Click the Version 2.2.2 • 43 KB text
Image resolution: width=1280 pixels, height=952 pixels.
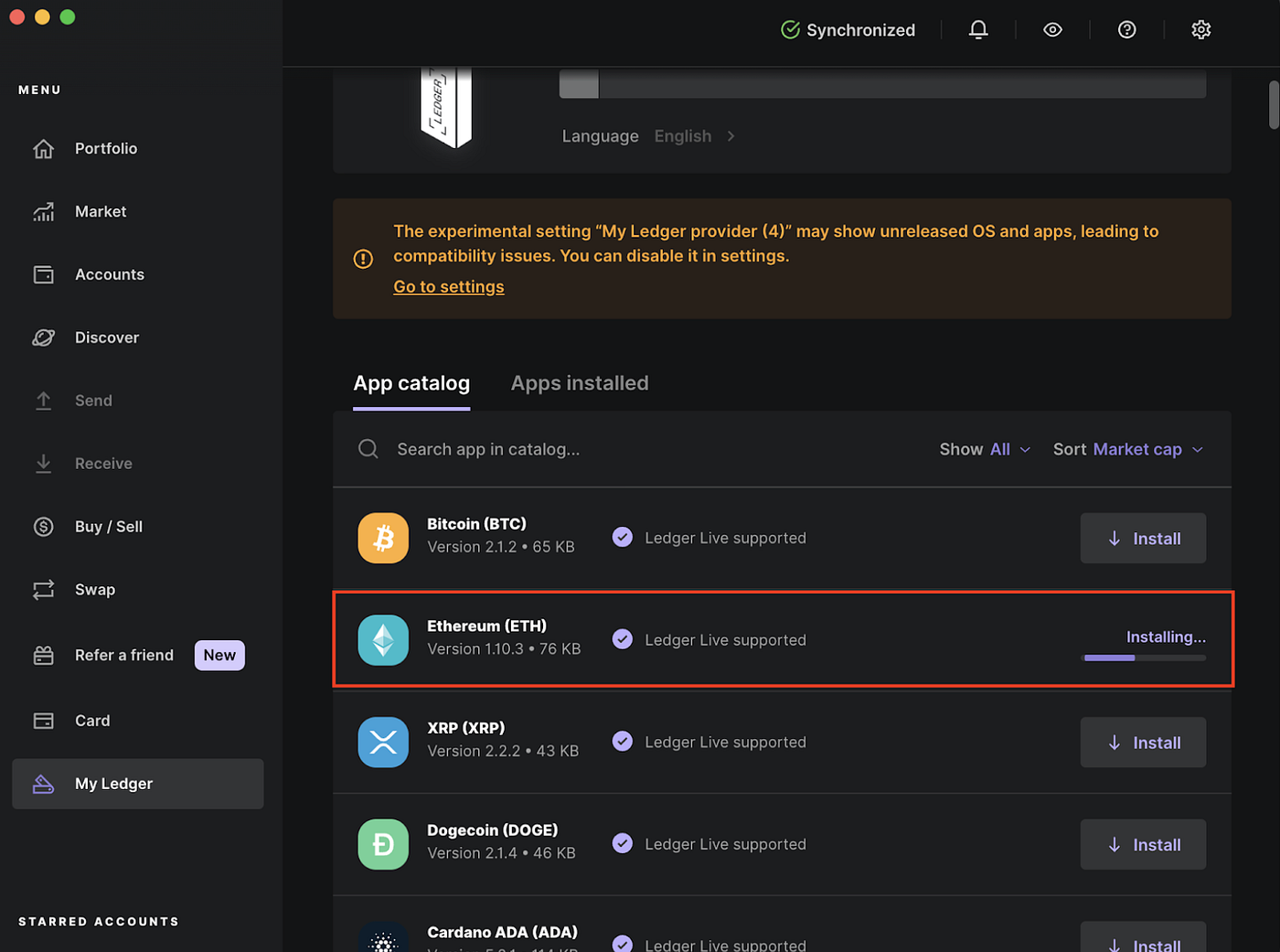point(503,751)
